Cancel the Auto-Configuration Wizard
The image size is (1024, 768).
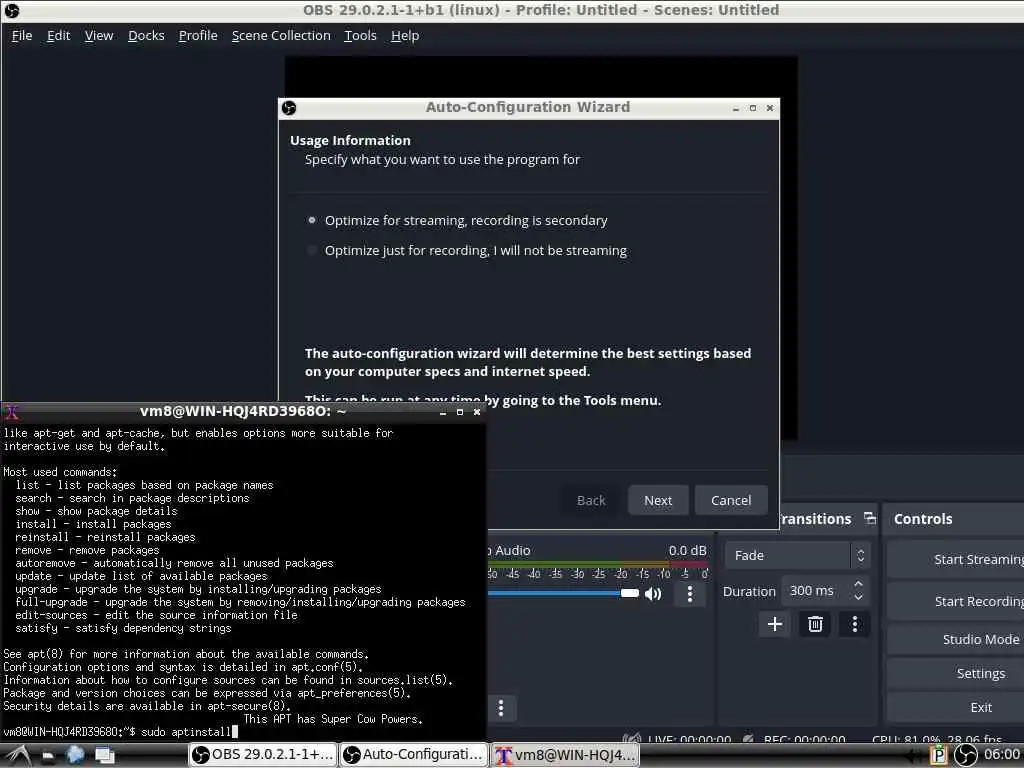[x=731, y=500]
